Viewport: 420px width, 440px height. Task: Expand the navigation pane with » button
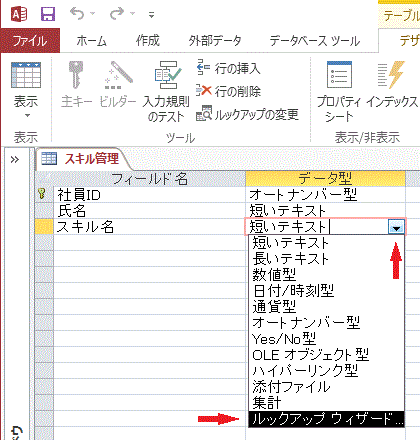coord(15,160)
